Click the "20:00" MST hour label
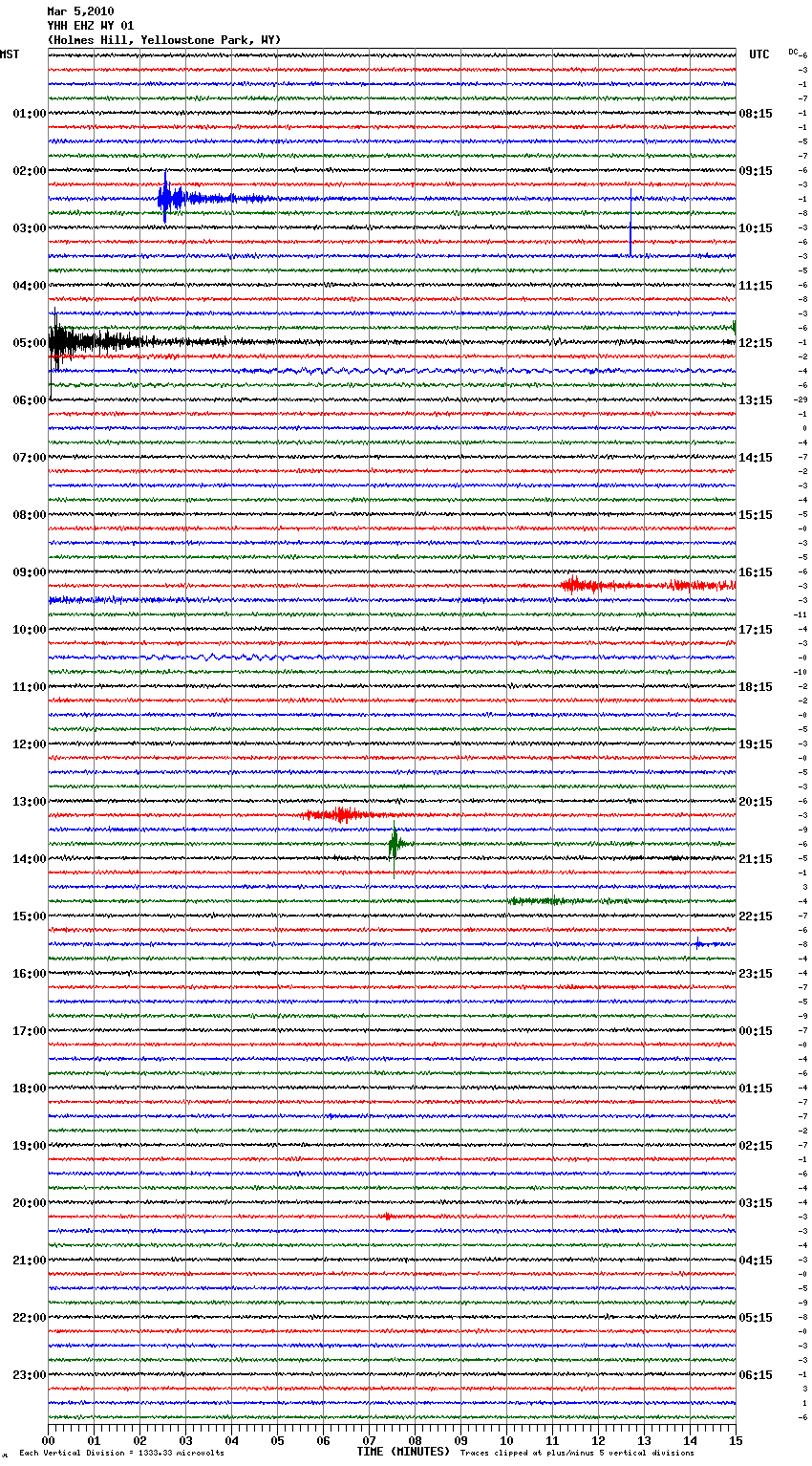This screenshot has width=812, height=1466. pyautogui.click(x=30, y=1203)
